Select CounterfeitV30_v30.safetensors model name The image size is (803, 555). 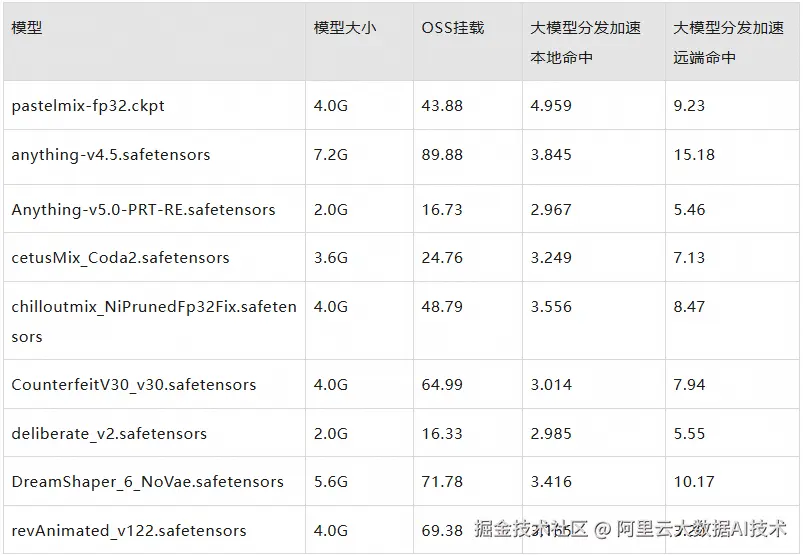click(x=134, y=385)
